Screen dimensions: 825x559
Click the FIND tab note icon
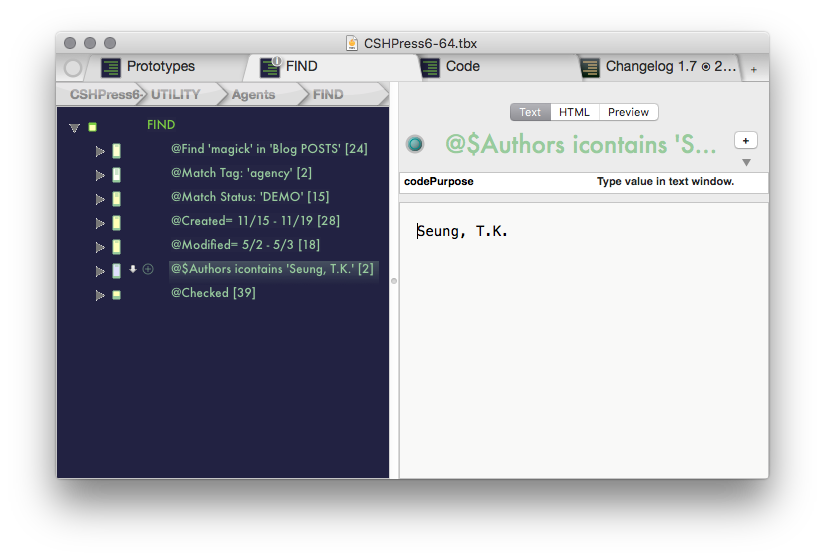coord(270,67)
